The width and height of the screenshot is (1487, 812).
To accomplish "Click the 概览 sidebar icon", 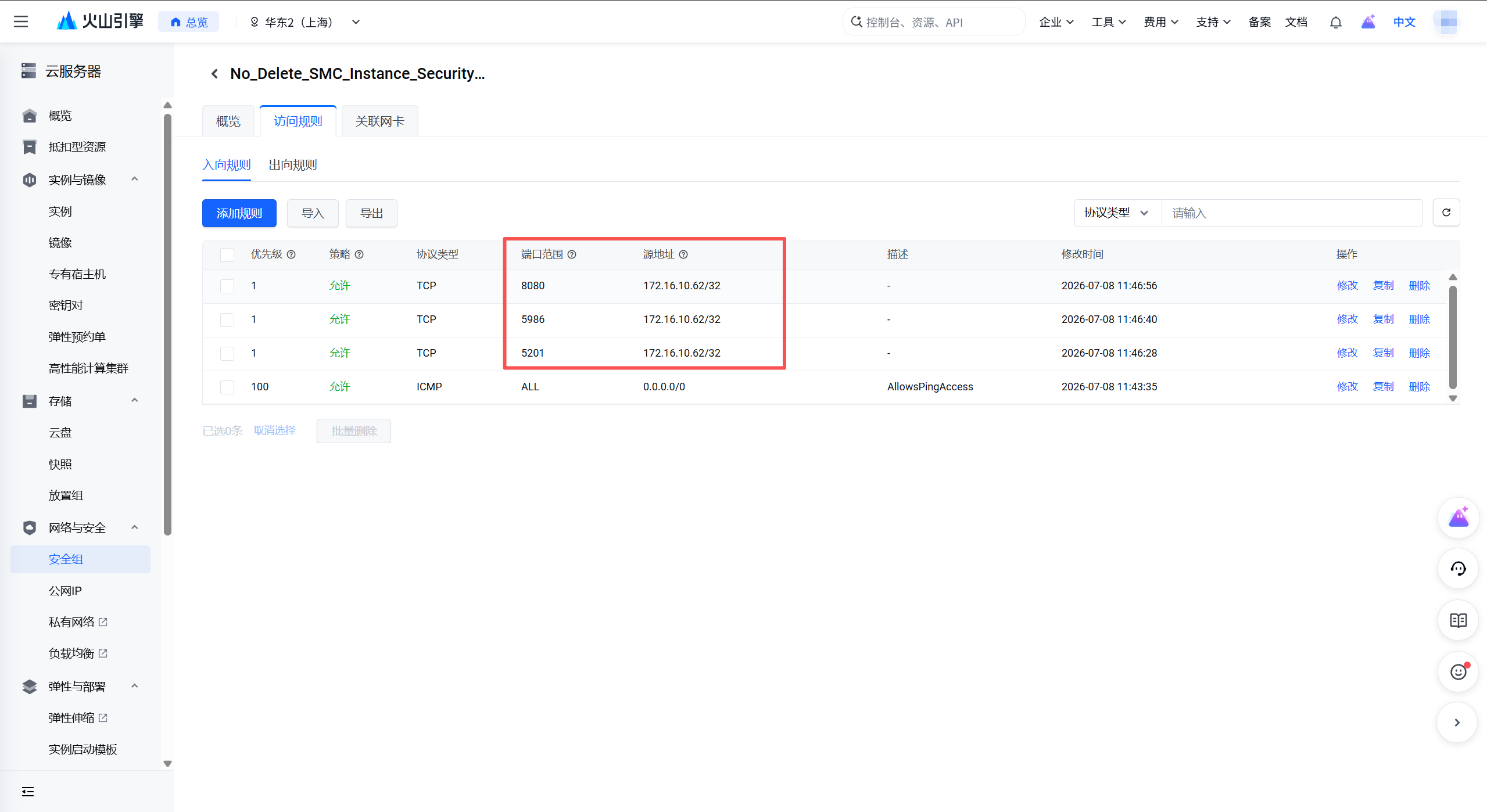I will 29,116.
